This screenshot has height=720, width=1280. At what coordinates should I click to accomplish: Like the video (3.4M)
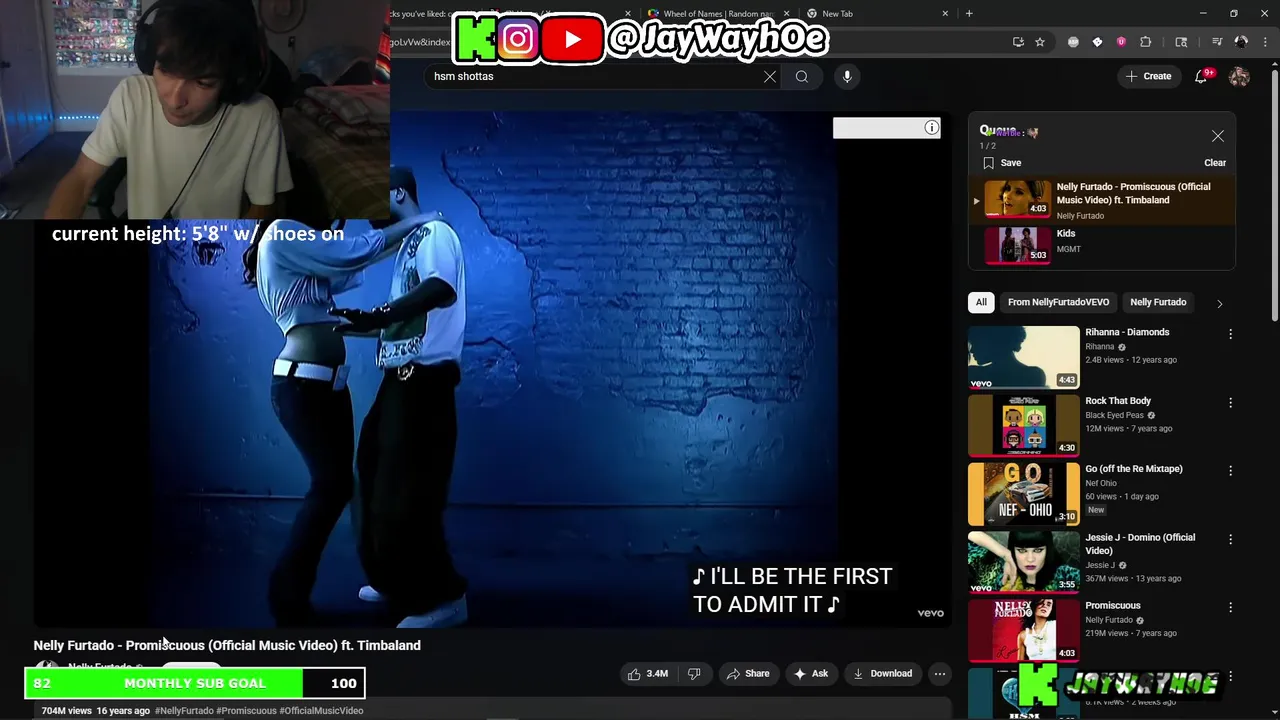[x=647, y=674]
